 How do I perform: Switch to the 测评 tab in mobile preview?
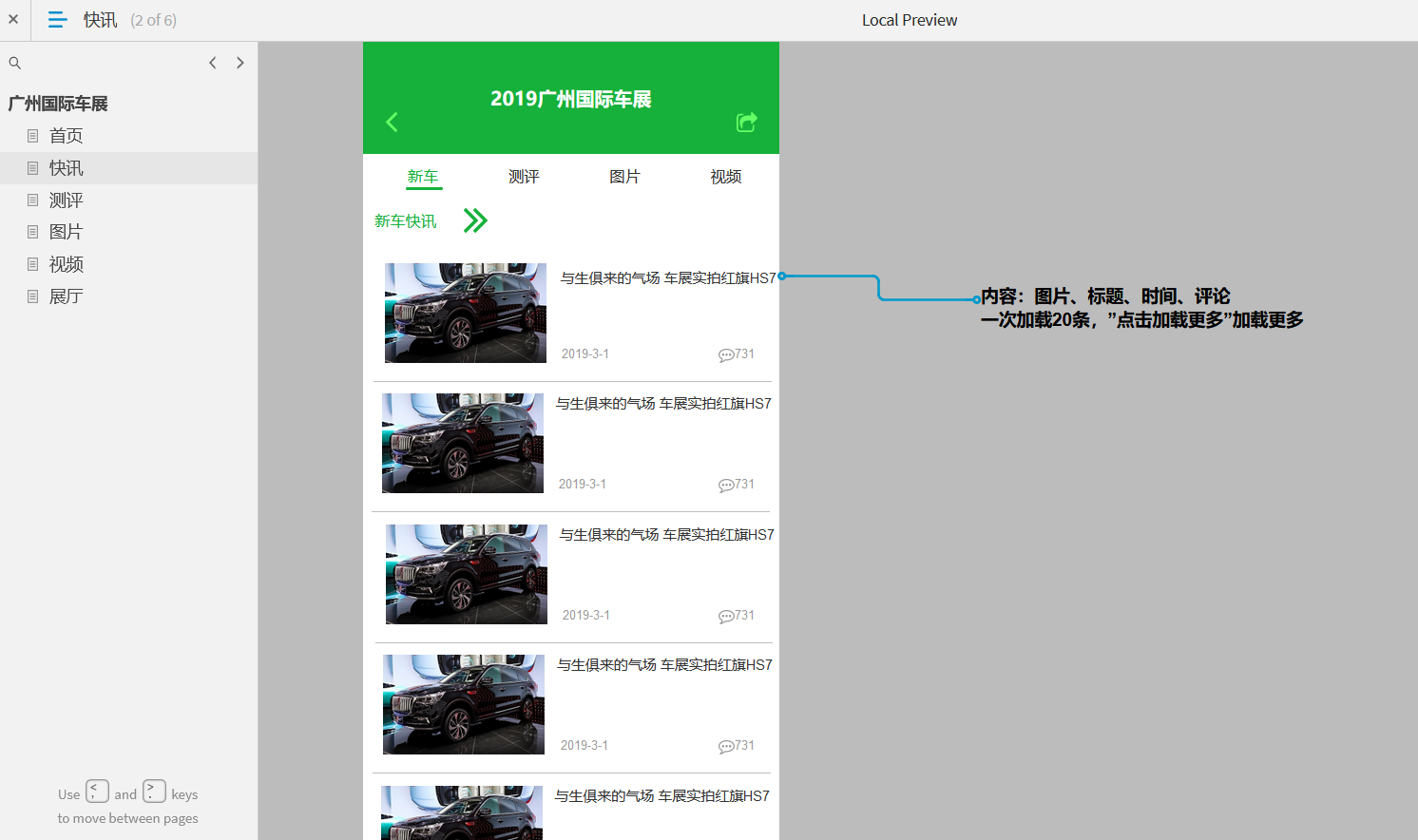point(524,177)
